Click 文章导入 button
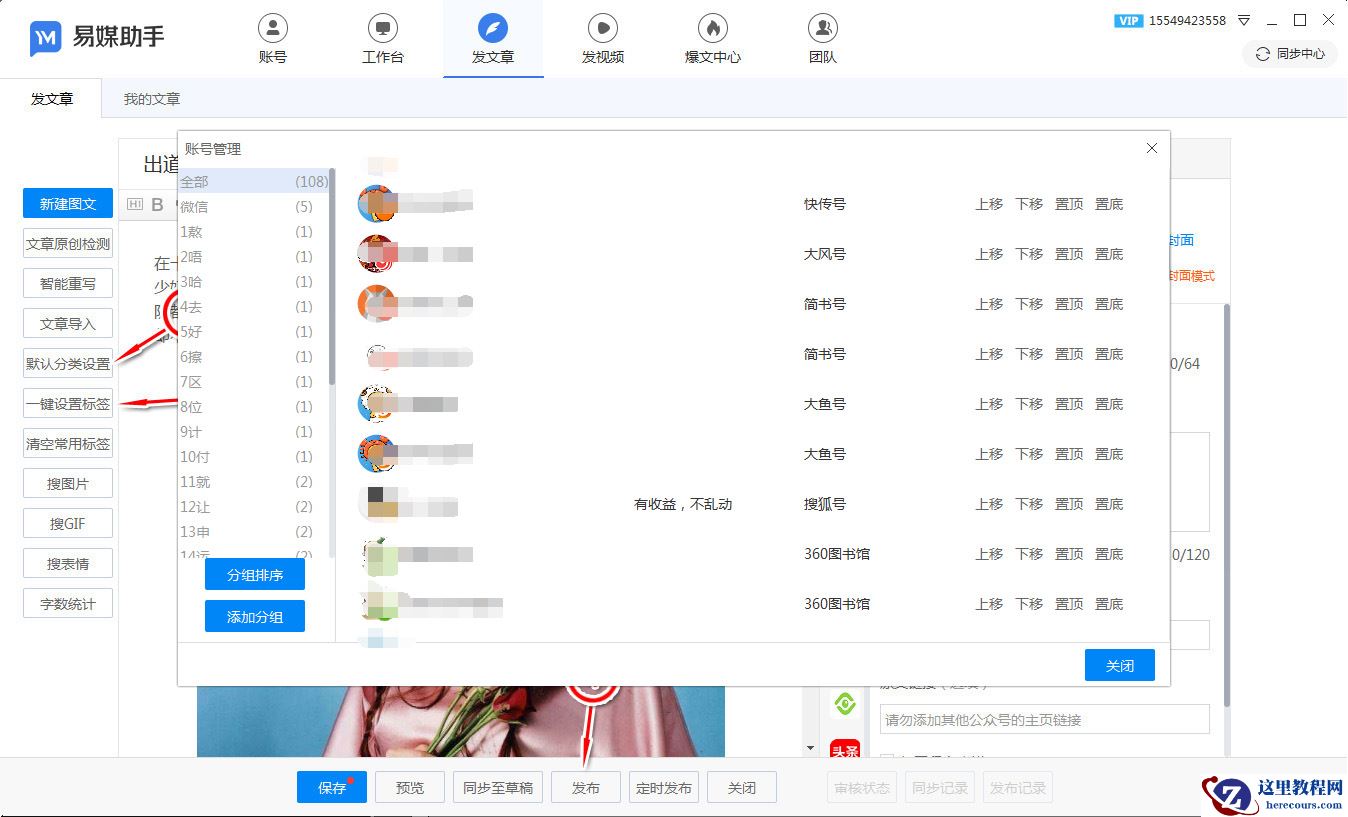 pyautogui.click(x=68, y=324)
